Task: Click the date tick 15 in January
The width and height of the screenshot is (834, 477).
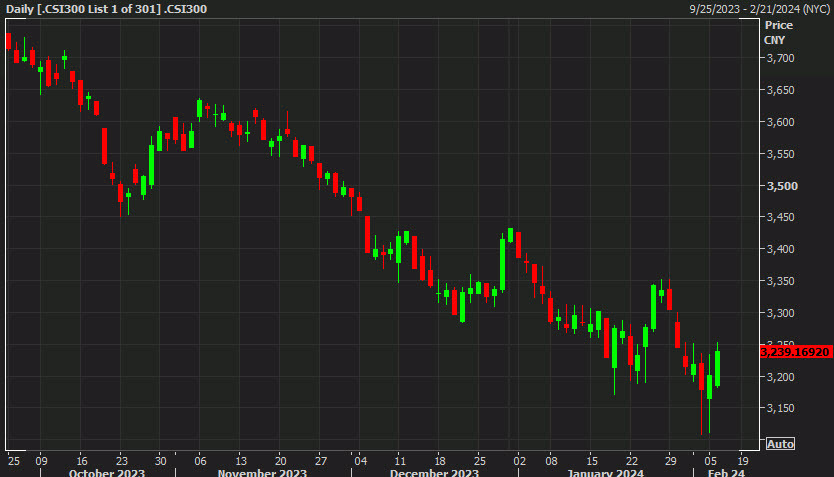Action: coord(591,461)
